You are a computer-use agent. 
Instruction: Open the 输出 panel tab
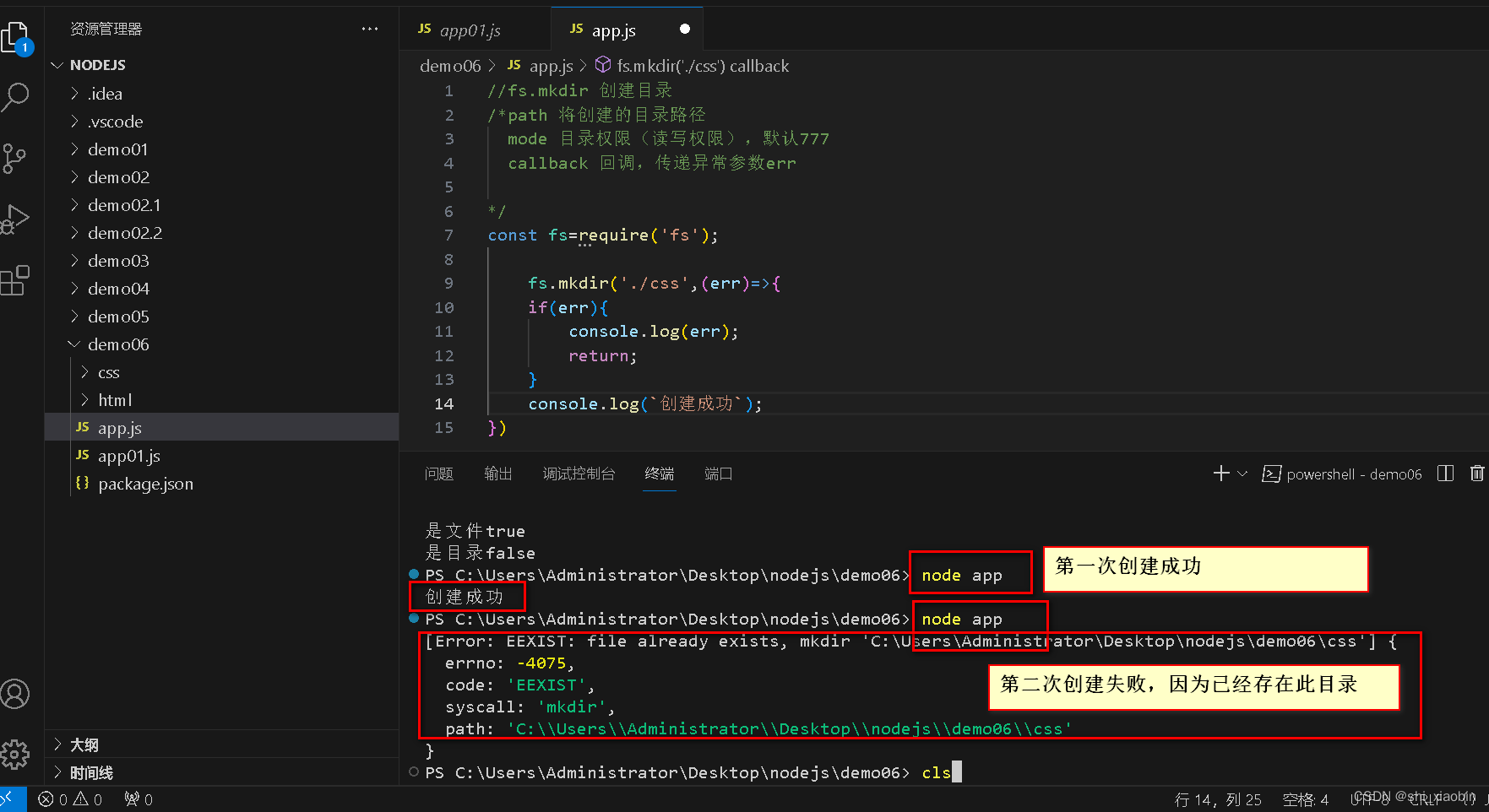click(x=498, y=474)
